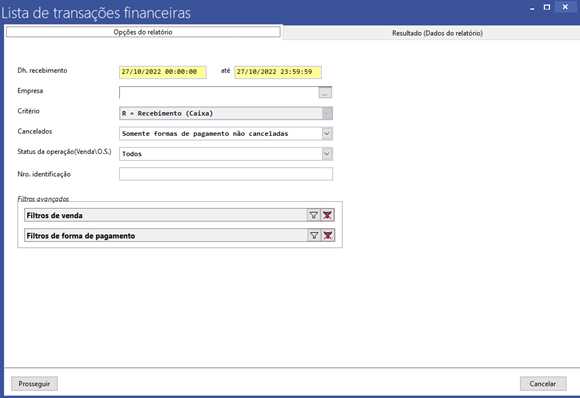Focus the start date Dh. recebimento field

click(x=163, y=72)
